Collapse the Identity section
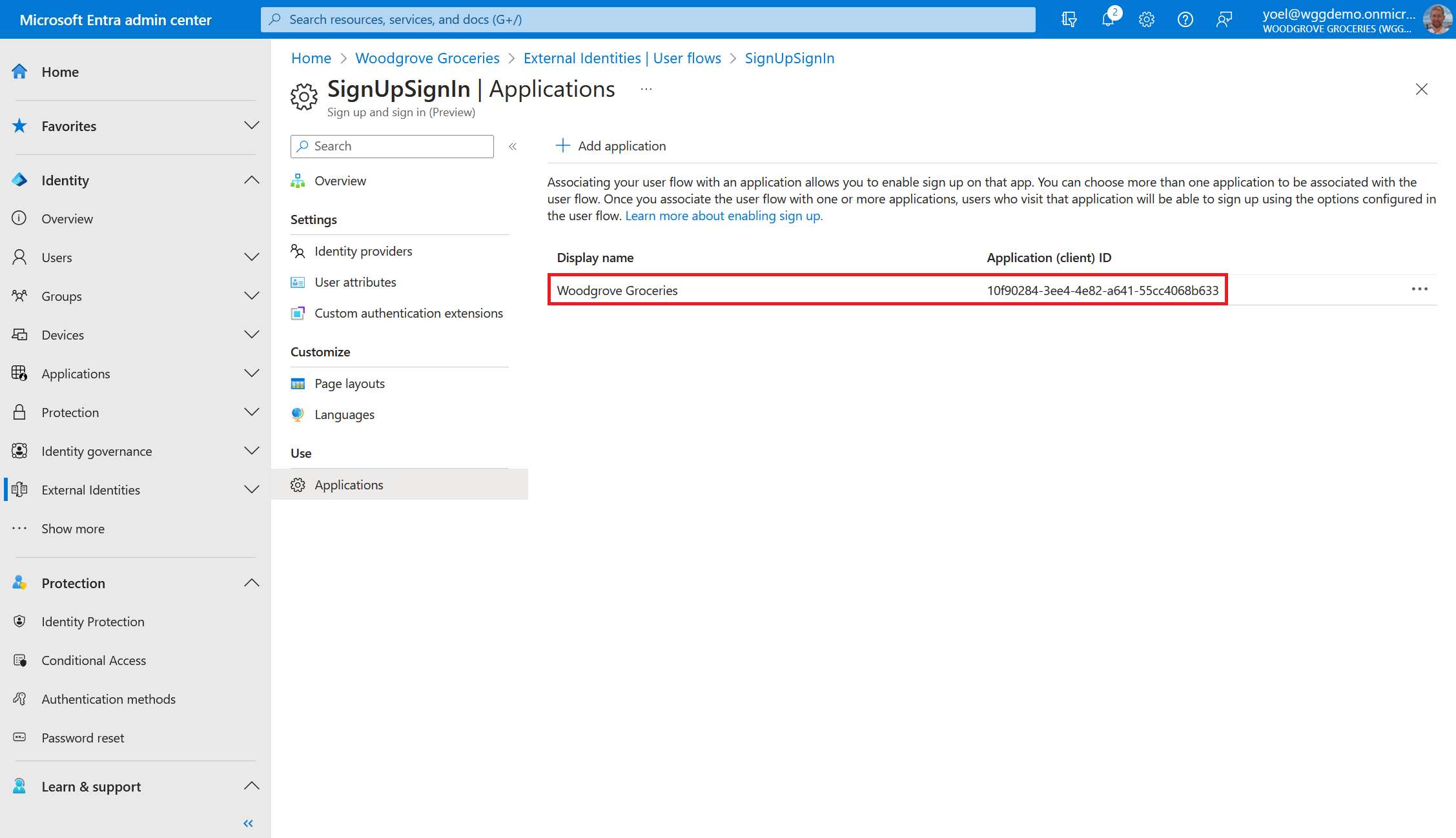The width and height of the screenshot is (1456, 838). [252, 180]
